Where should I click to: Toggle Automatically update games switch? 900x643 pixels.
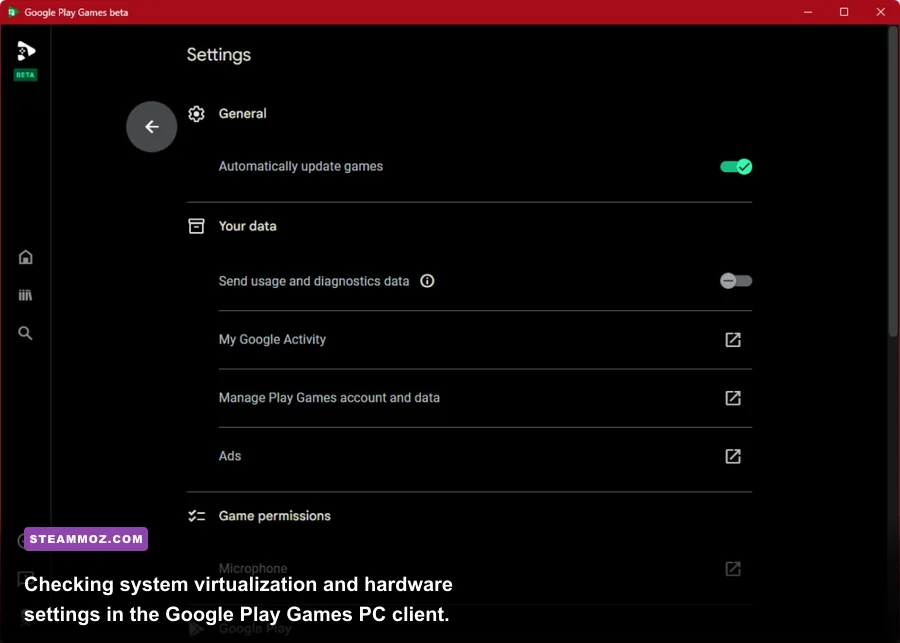pos(736,166)
